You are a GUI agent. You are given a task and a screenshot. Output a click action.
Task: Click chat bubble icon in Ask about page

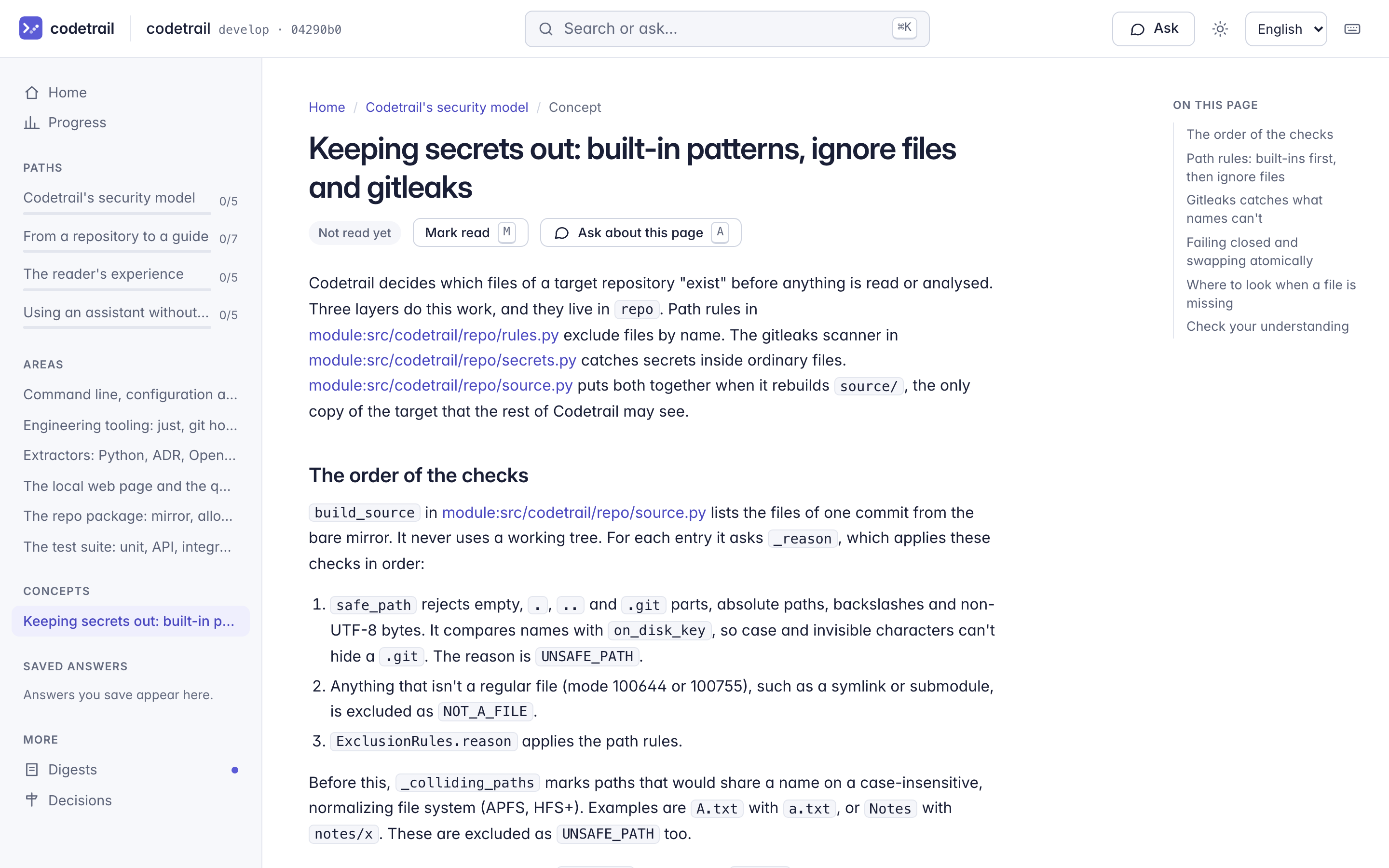pyautogui.click(x=561, y=233)
